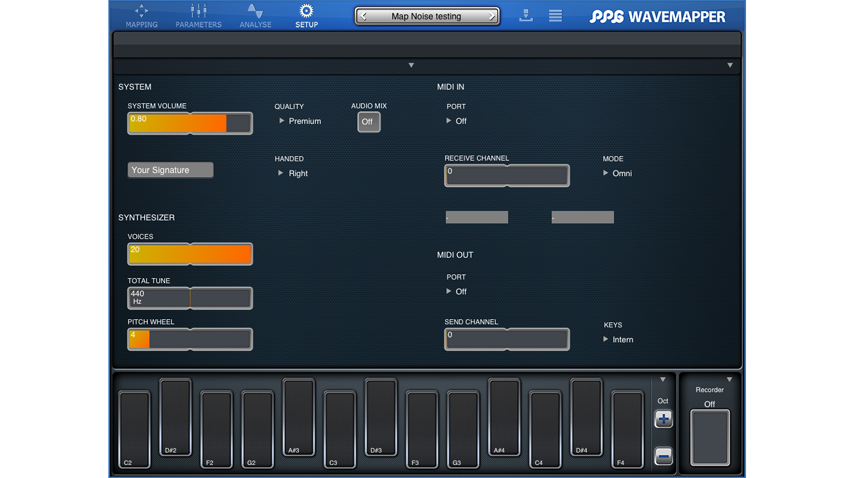850x478 pixels.
Task: Expand the top-right panel down arrow
Action: (x=730, y=65)
